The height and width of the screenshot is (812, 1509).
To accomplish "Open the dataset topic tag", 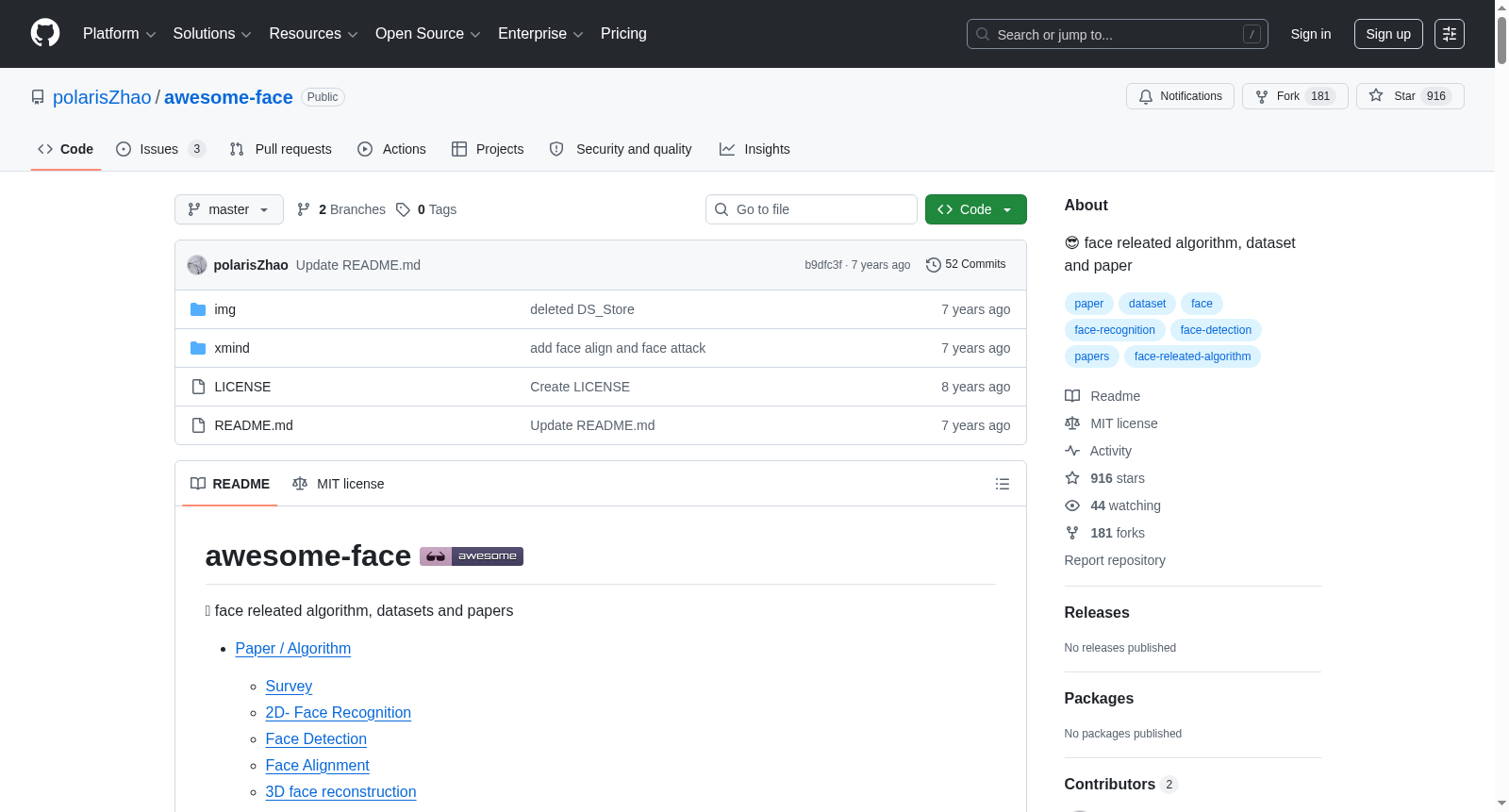I will 1147,304.
